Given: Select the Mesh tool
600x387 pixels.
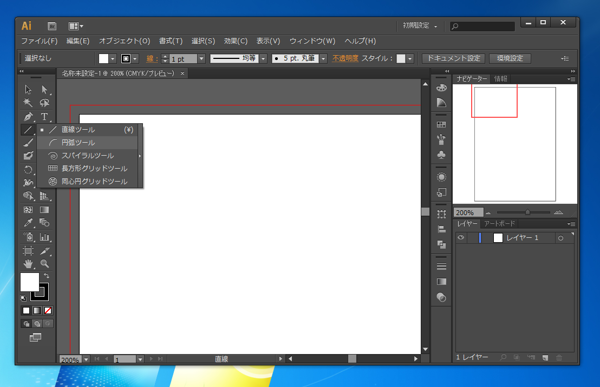Looking at the screenshot, I should click(x=28, y=210).
